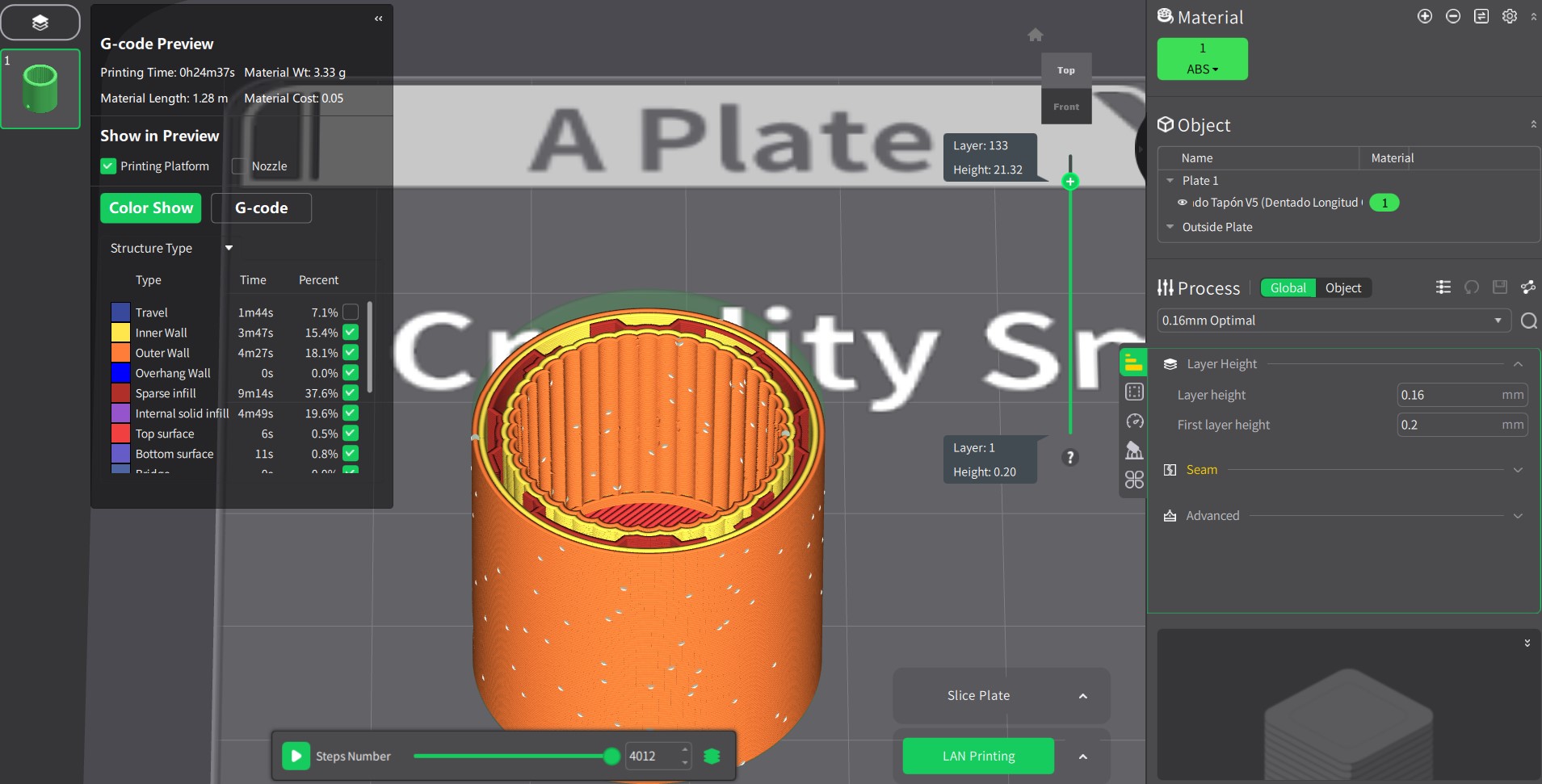Image resolution: width=1542 pixels, height=784 pixels.
Task: Open the process parameter list icon
Action: tap(1443, 287)
